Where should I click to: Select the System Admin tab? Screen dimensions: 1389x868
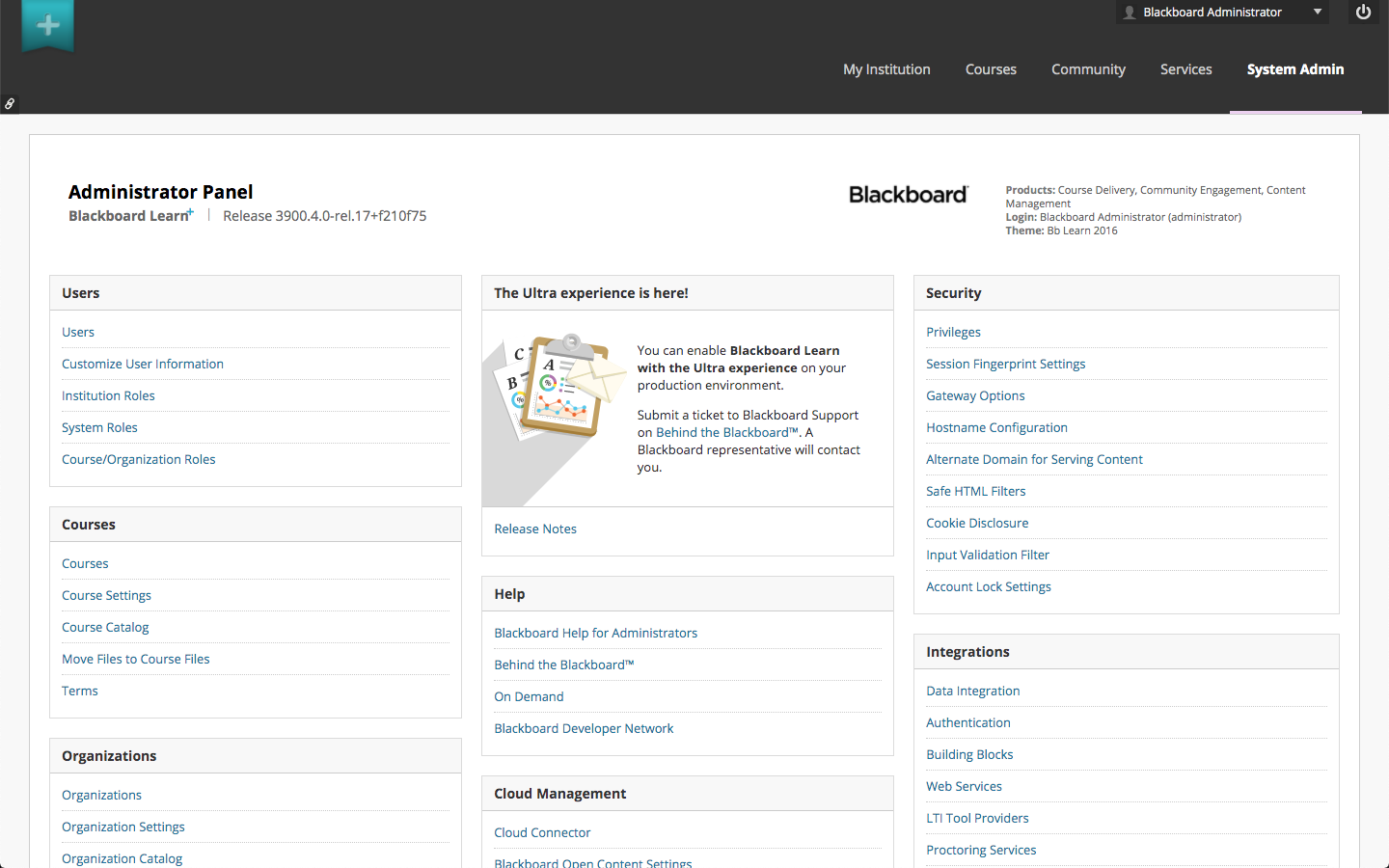coord(1295,69)
